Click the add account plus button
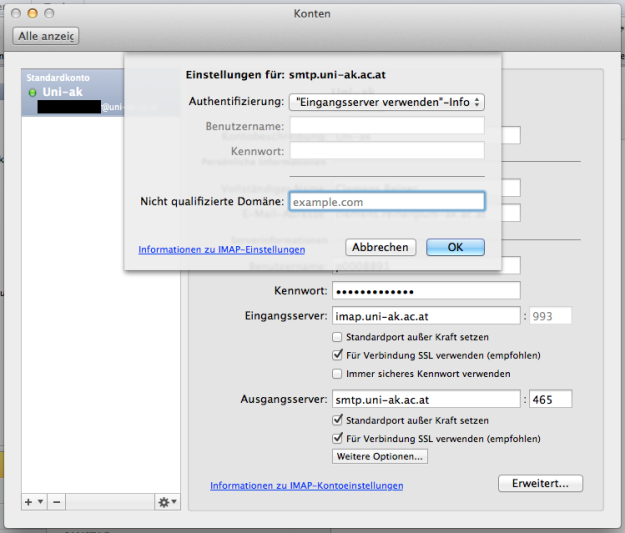 pos(28,501)
